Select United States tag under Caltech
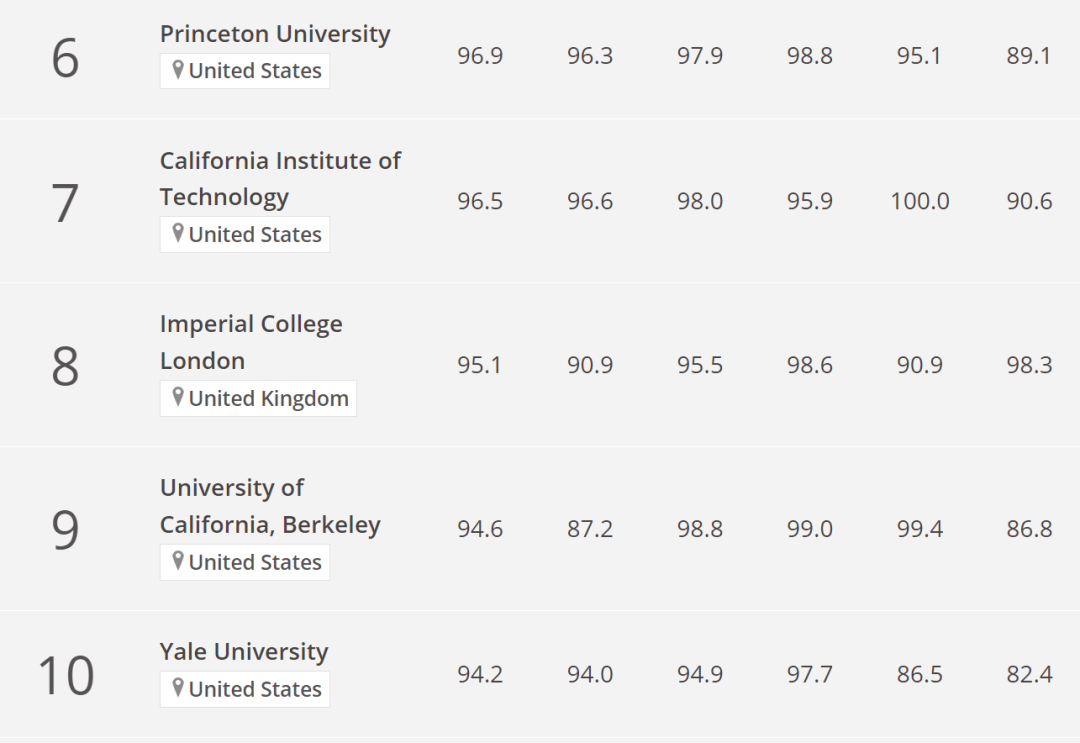The image size is (1080, 743). [245, 235]
